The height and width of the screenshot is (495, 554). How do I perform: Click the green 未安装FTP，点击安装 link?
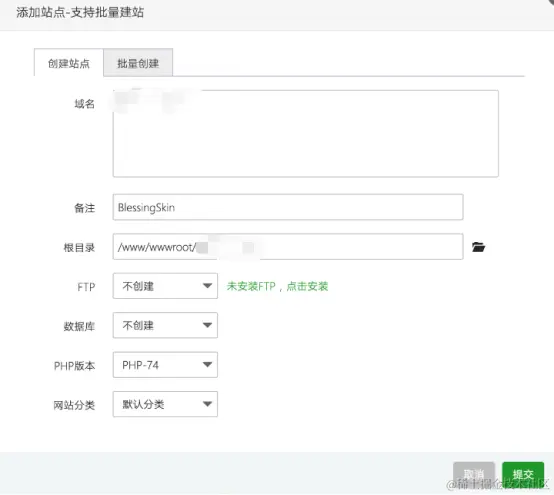277,286
